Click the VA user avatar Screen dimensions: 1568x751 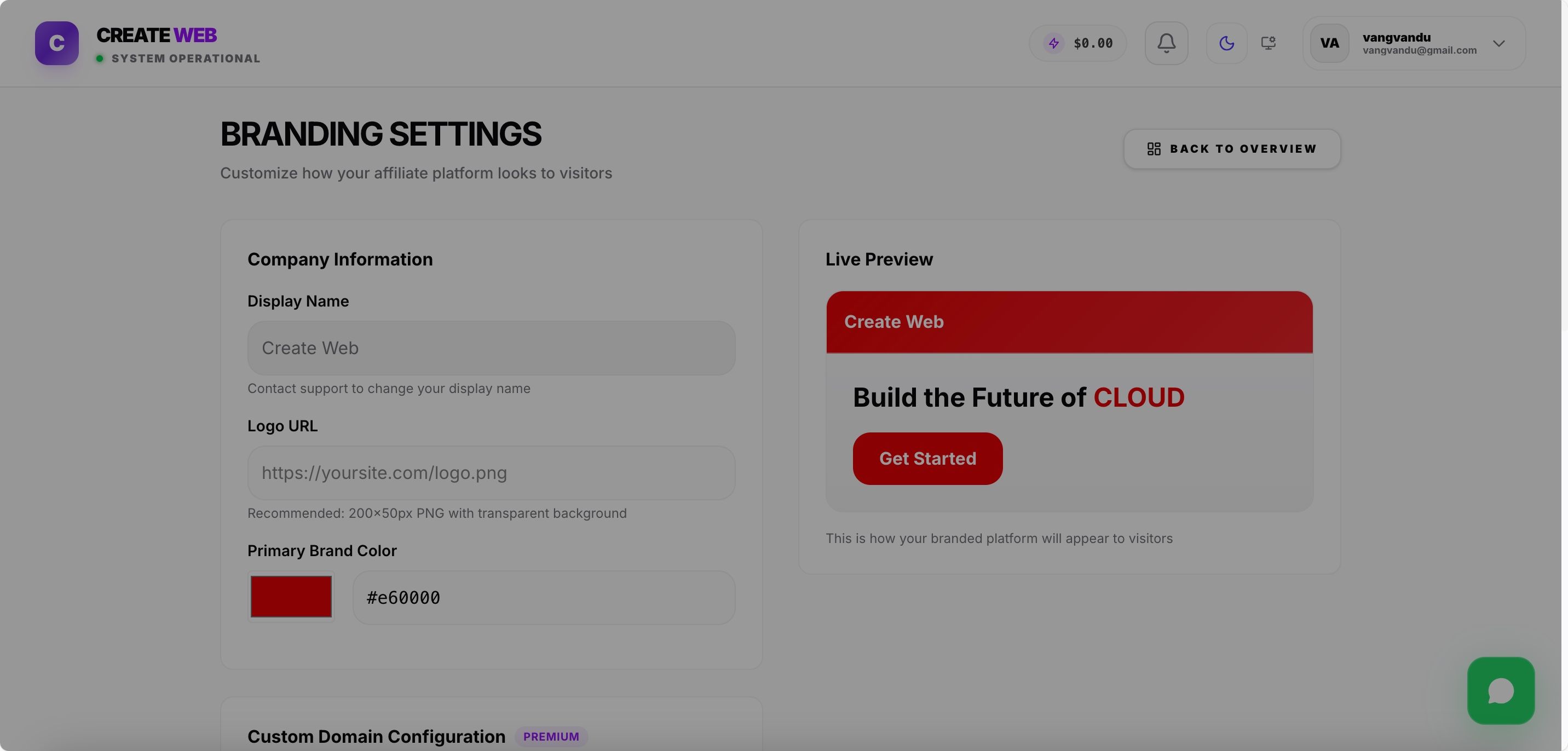click(1329, 43)
